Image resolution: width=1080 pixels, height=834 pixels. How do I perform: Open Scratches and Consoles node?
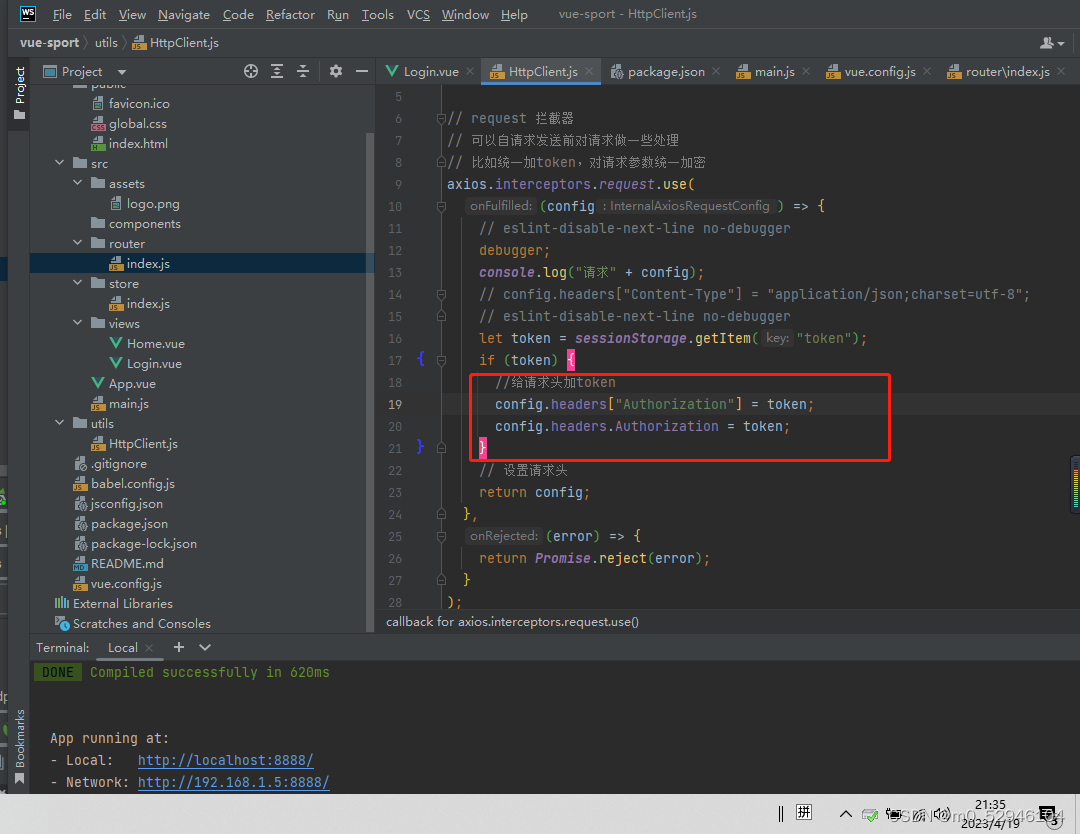click(x=133, y=623)
